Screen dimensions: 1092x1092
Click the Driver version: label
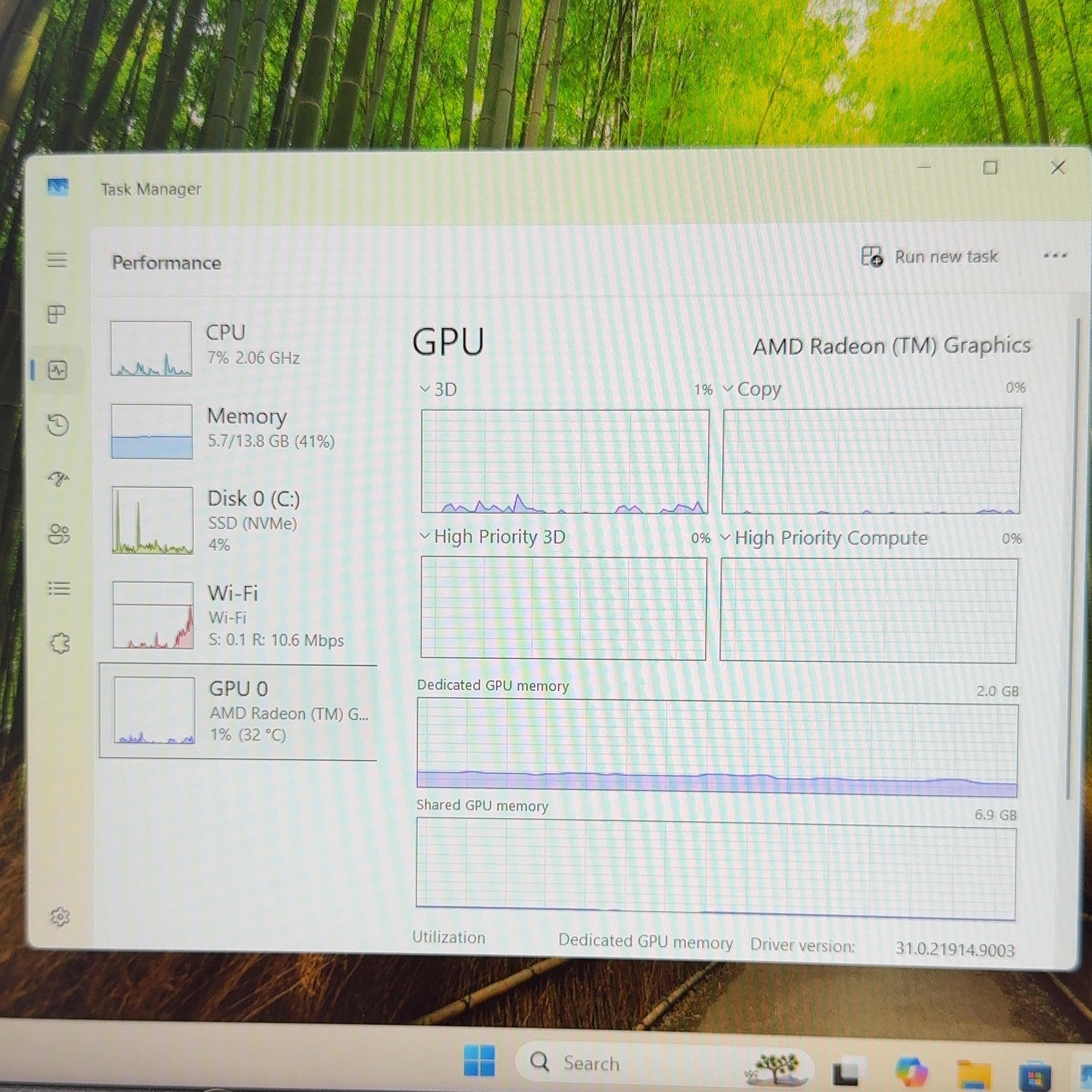(x=803, y=945)
